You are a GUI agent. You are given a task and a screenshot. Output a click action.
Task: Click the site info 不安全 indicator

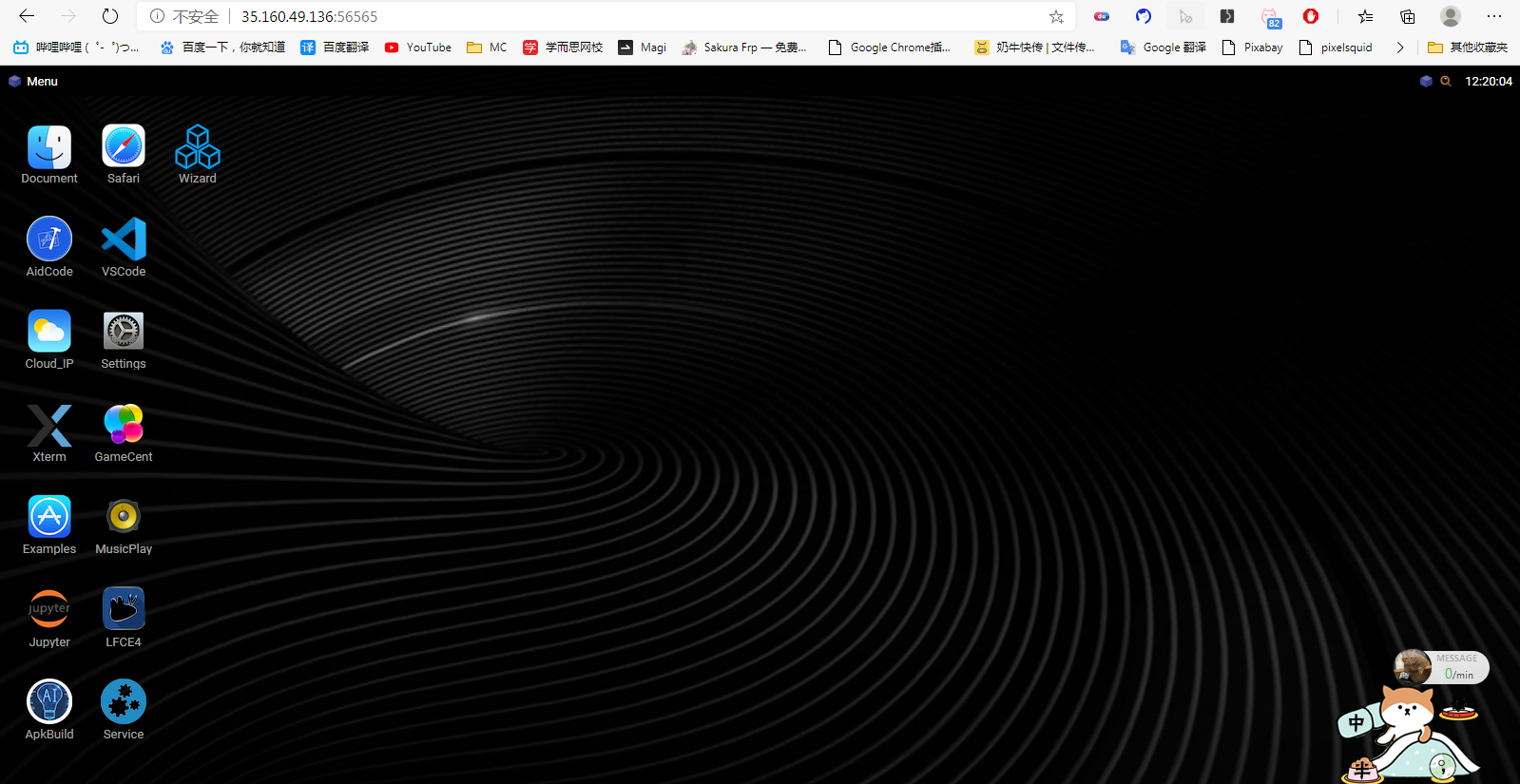tap(184, 16)
